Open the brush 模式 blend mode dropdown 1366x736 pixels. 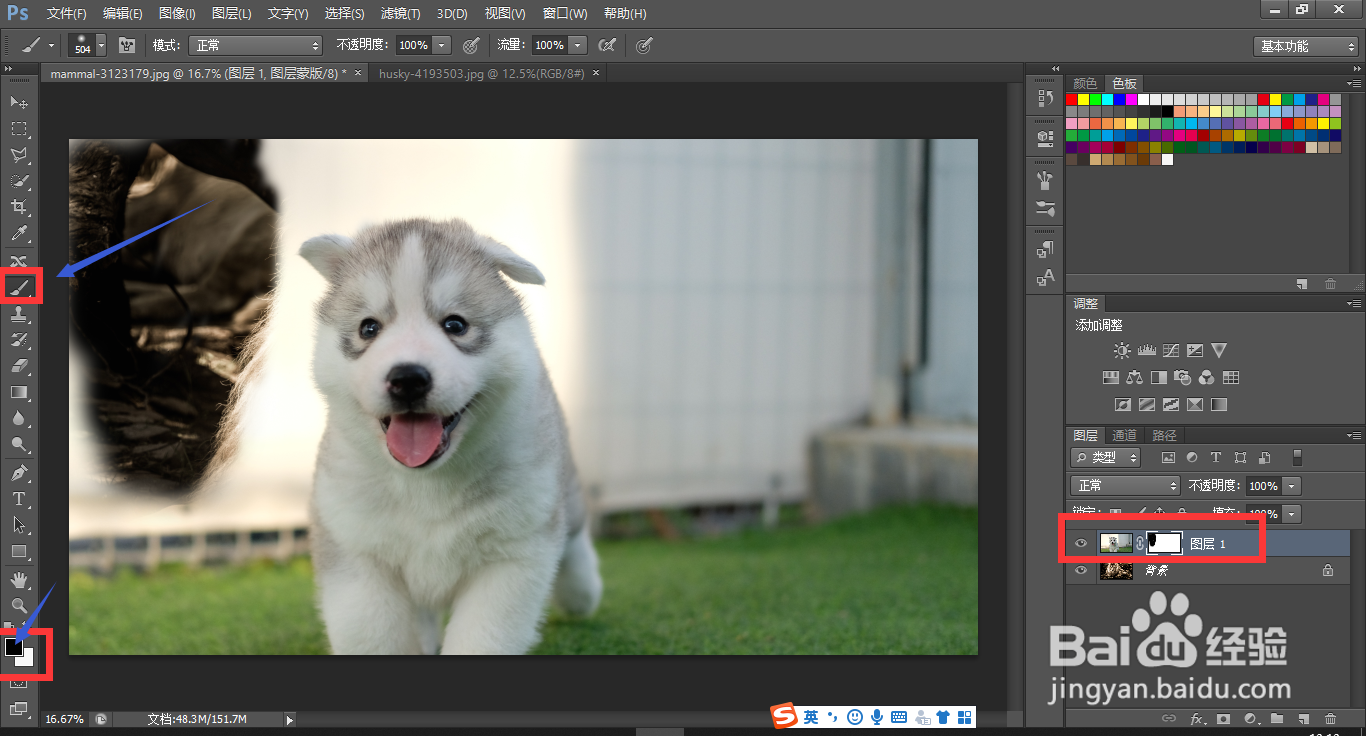(x=257, y=46)
